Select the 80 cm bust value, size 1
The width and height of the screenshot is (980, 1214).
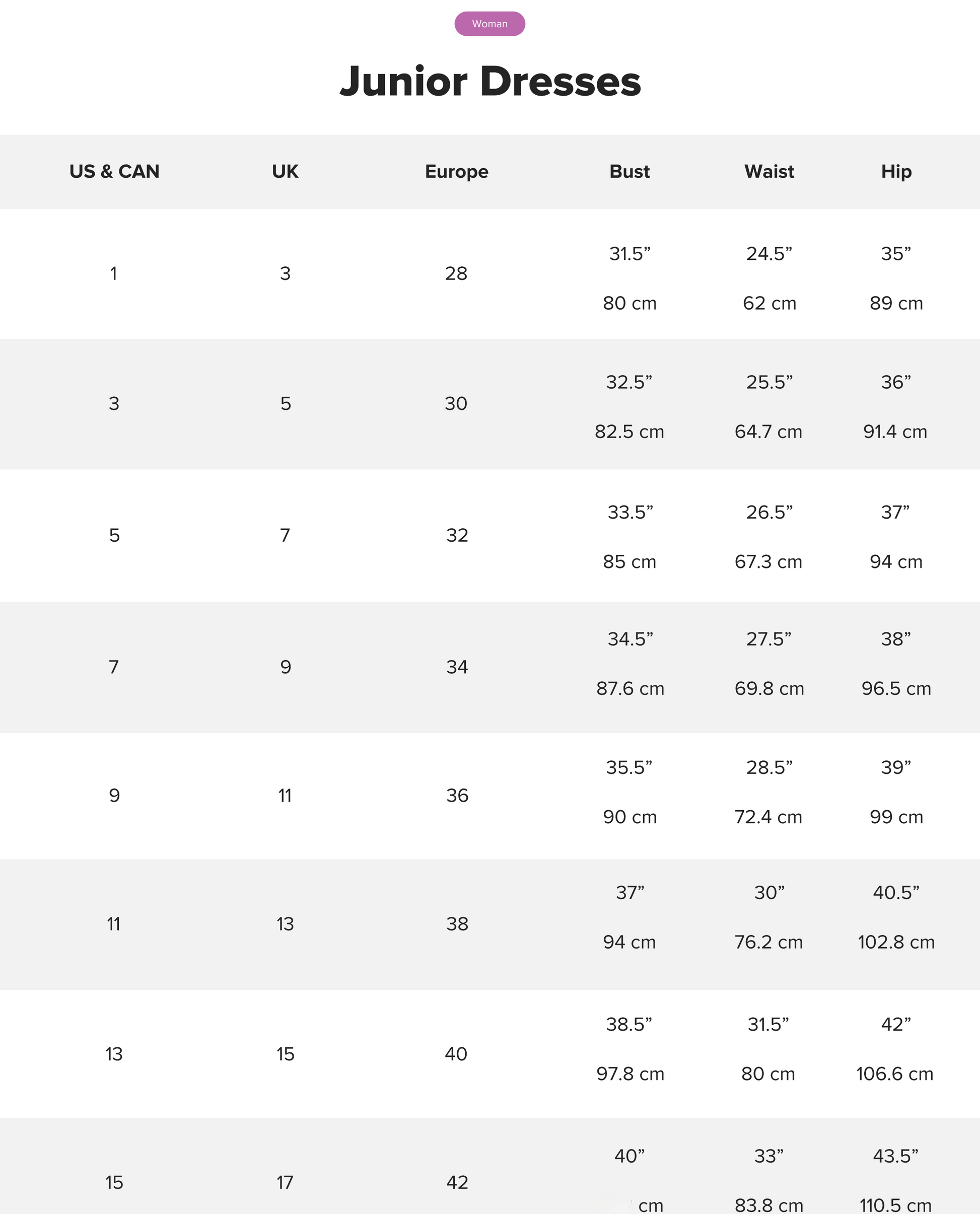629,303
